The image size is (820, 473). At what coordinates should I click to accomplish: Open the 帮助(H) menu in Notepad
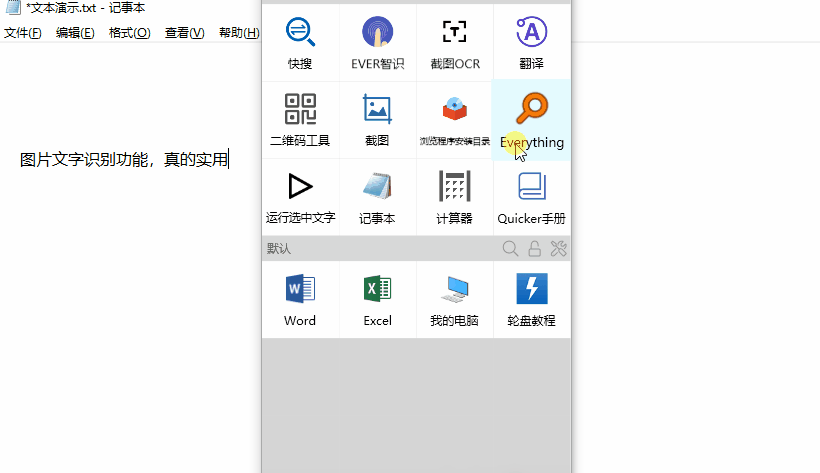click(239, 33)
